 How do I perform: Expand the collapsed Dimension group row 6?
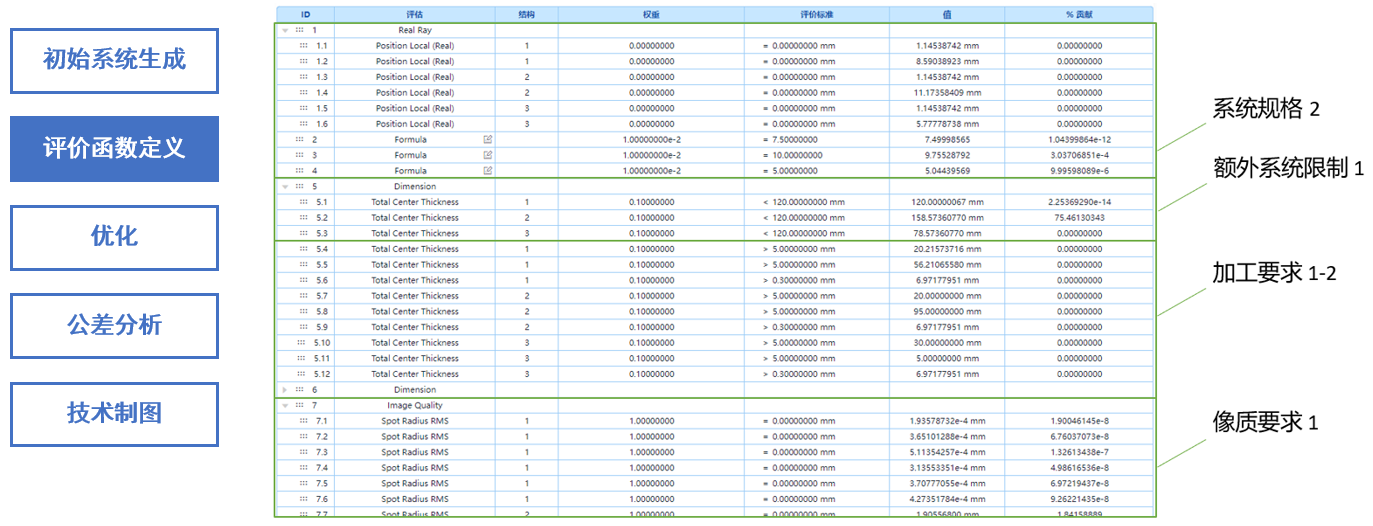click(285, 390)
